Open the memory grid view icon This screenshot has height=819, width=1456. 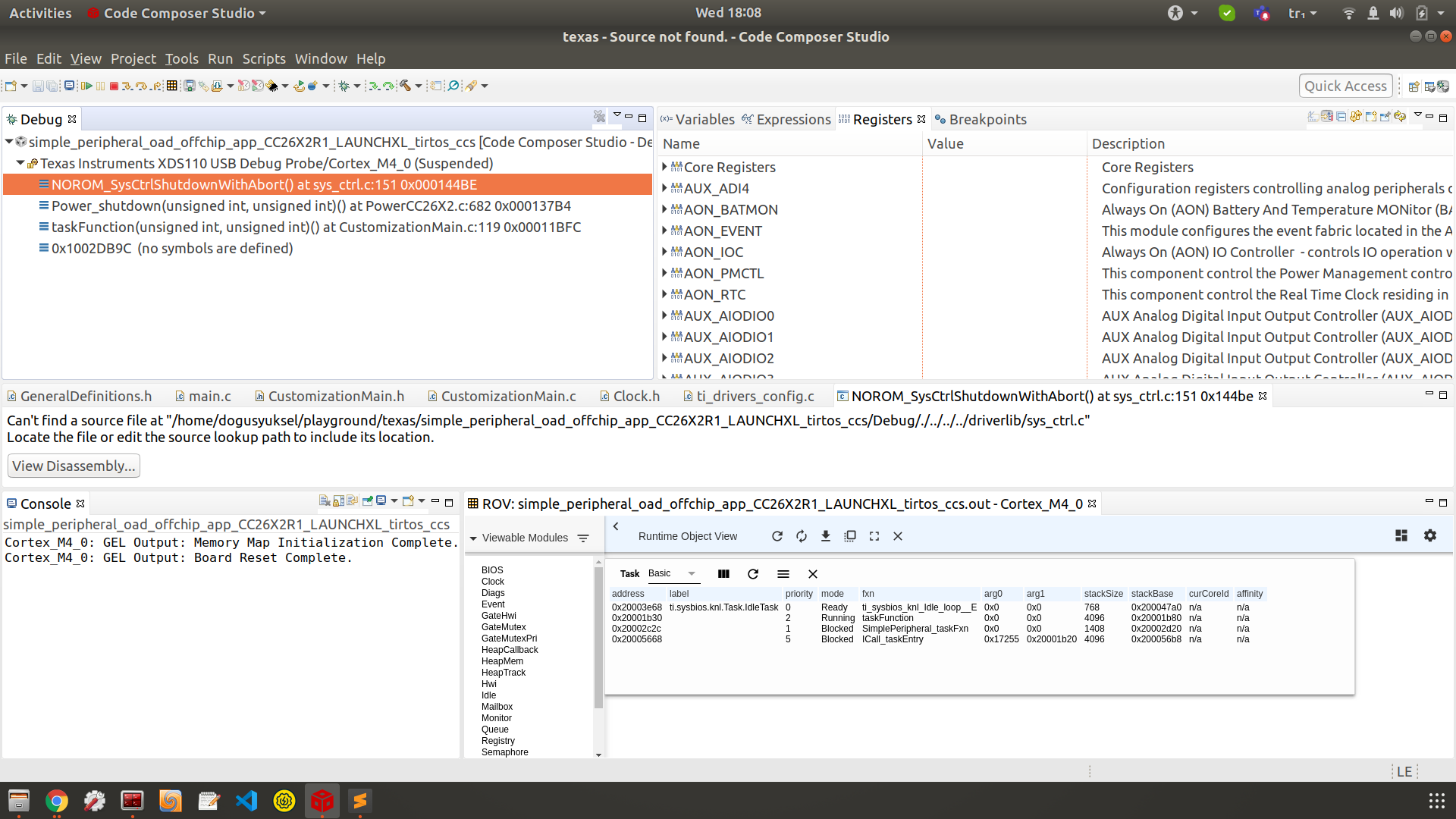point(171,86)
